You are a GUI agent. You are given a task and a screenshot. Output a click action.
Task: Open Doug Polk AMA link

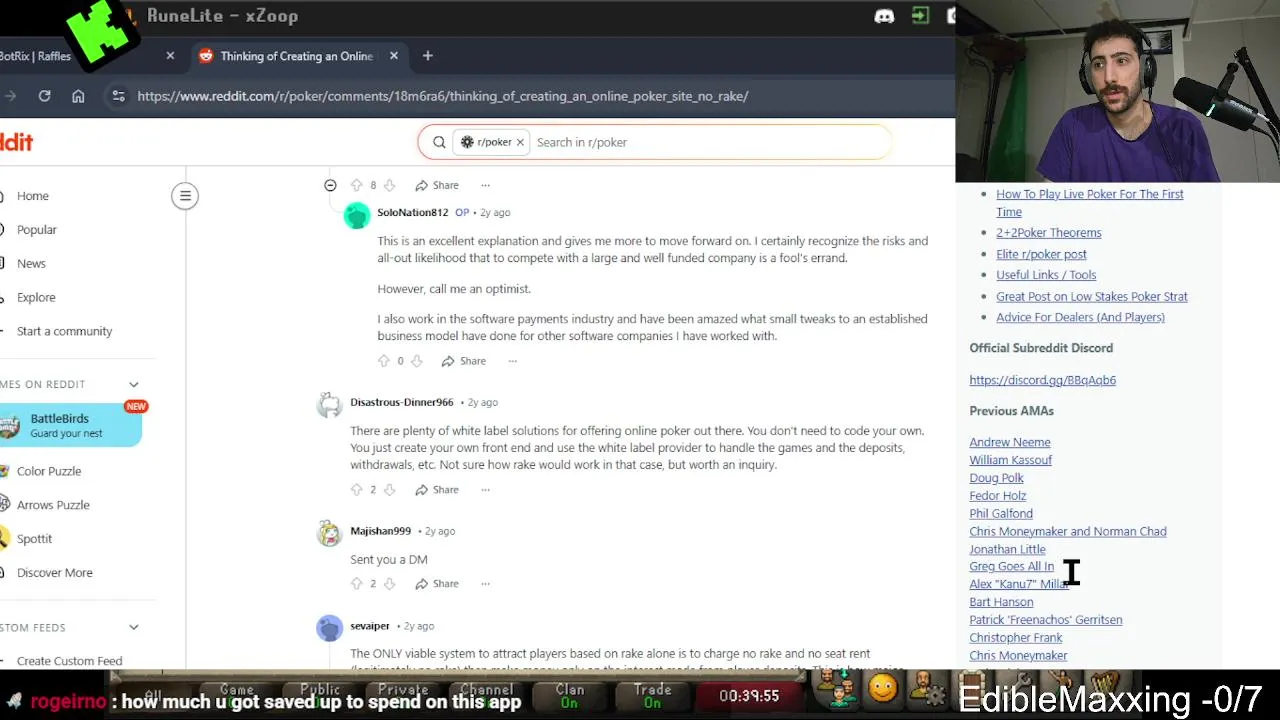[x=996, y=478]
